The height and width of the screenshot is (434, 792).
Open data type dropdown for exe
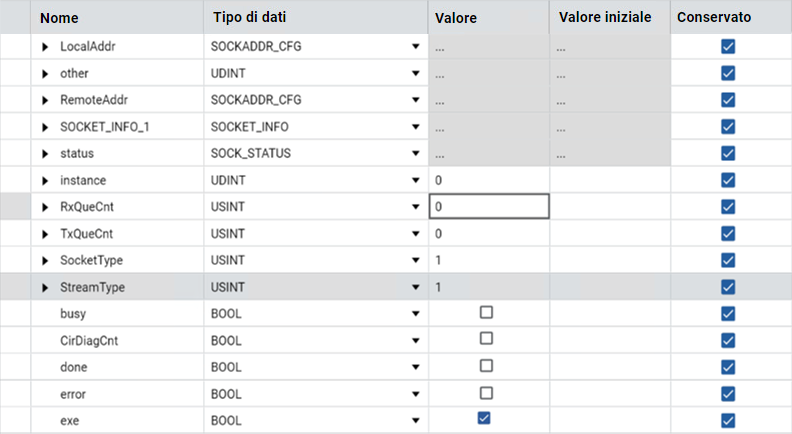click(x=415, y=420)
